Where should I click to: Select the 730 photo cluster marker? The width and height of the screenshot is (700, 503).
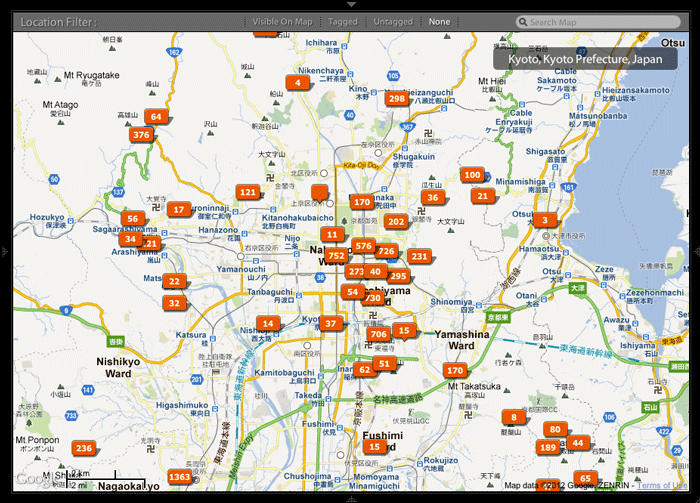click(373, 298)
